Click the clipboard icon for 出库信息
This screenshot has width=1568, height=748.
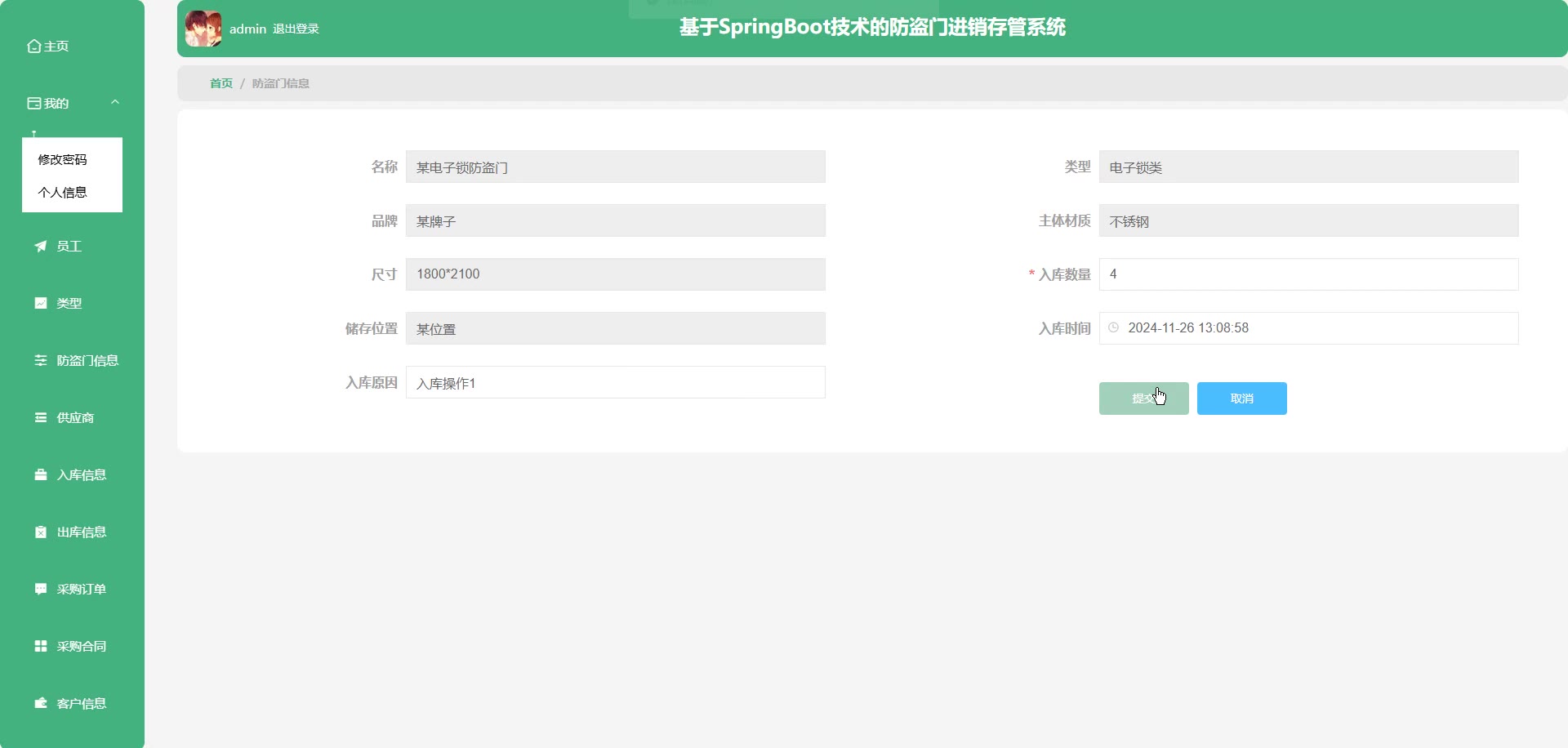pyautogui.click(x=41, y=532)
